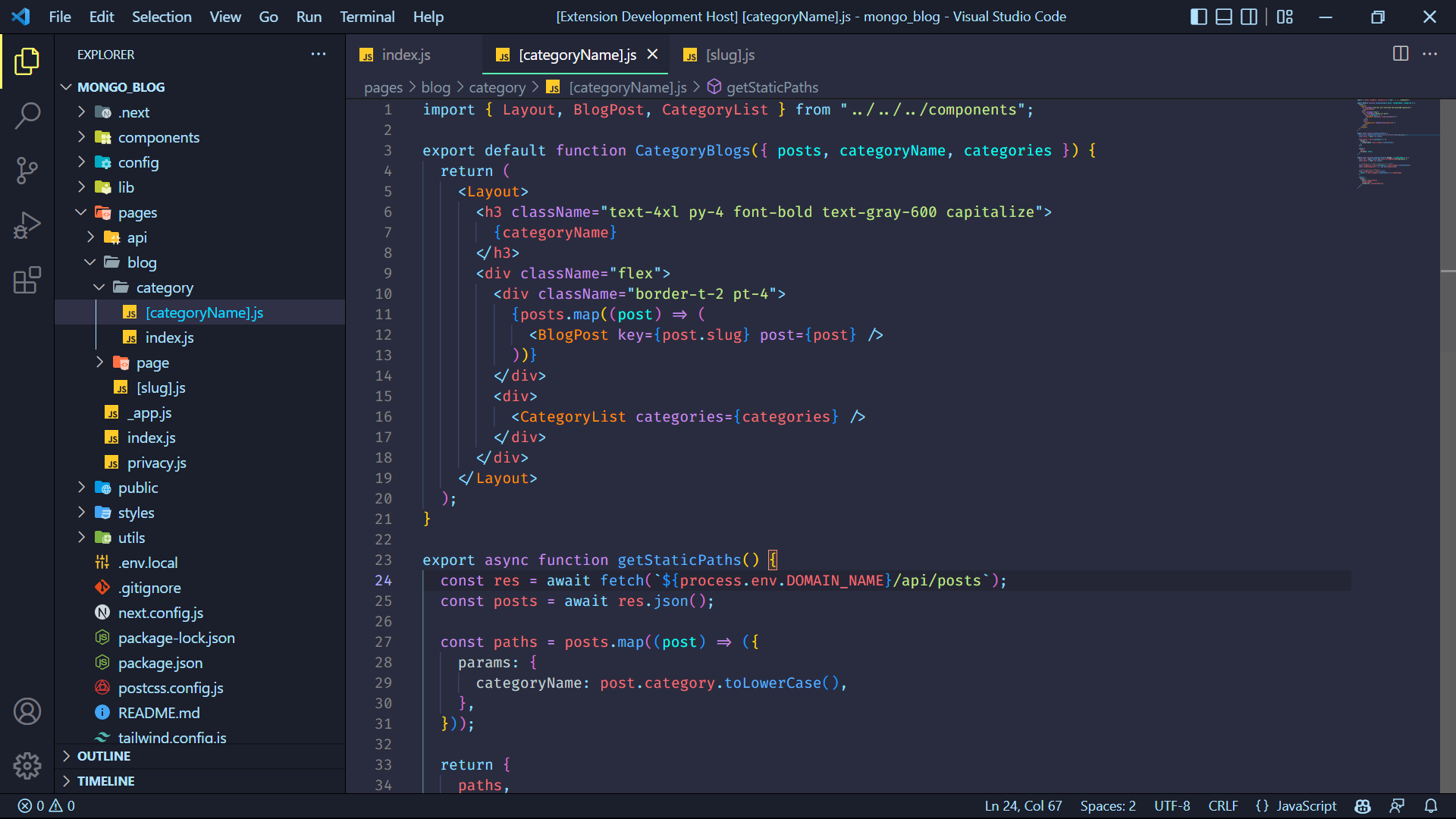Image resolution: width=1456 pixels, height=819 pixels.
Task: Click the category breadcrumb segment
Action: [497, 87]
